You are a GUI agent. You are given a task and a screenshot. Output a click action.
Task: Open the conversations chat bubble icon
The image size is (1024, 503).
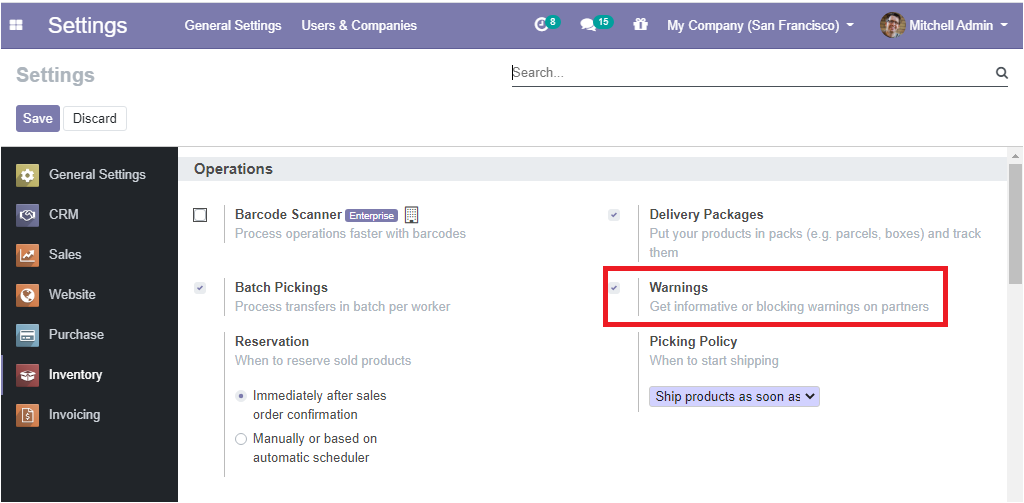pos(588,25)
